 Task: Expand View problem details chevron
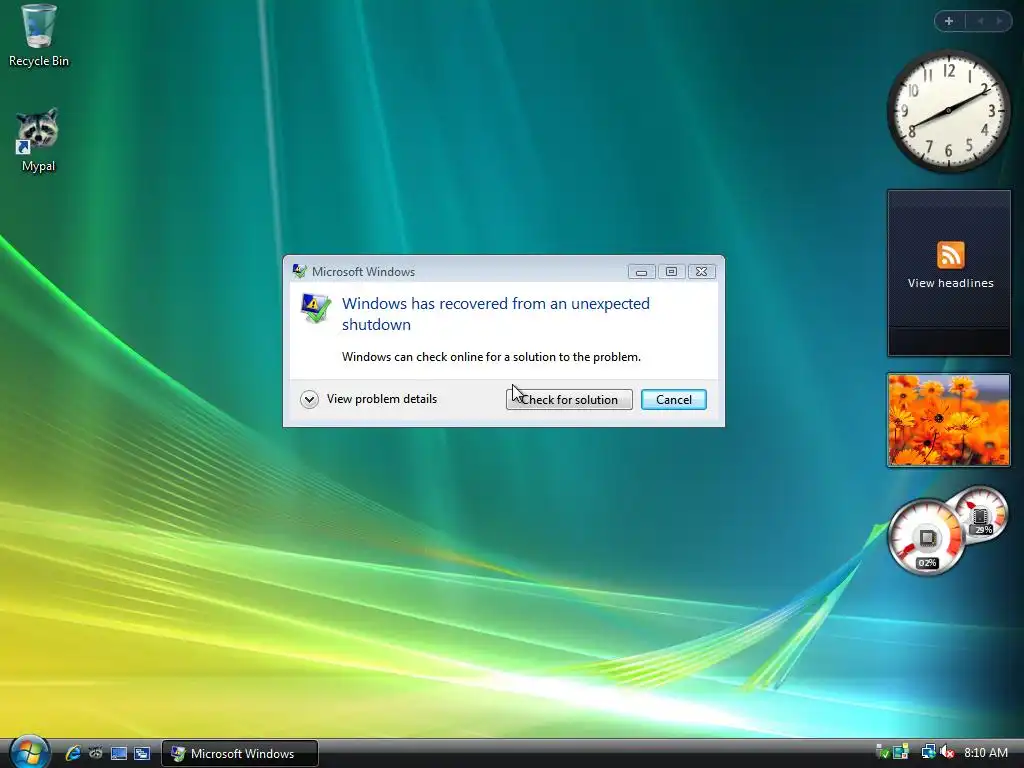tap(310, 399)
